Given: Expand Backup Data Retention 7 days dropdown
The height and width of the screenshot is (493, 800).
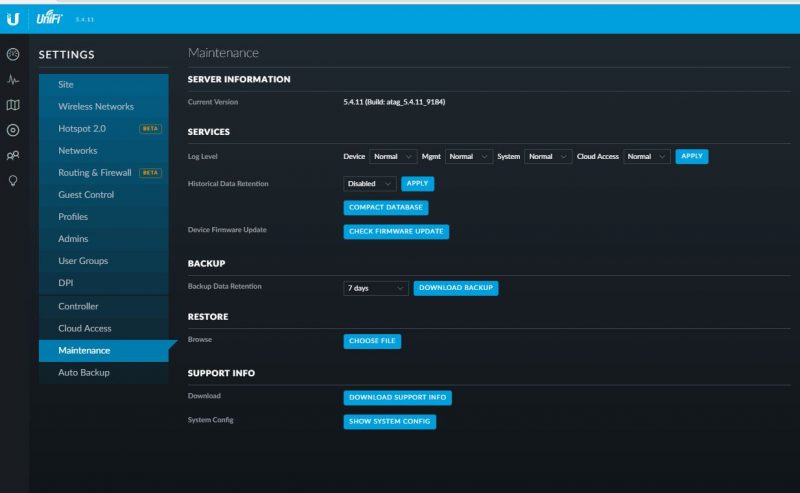Looking at the screenshot, I should tap(376, 288).
